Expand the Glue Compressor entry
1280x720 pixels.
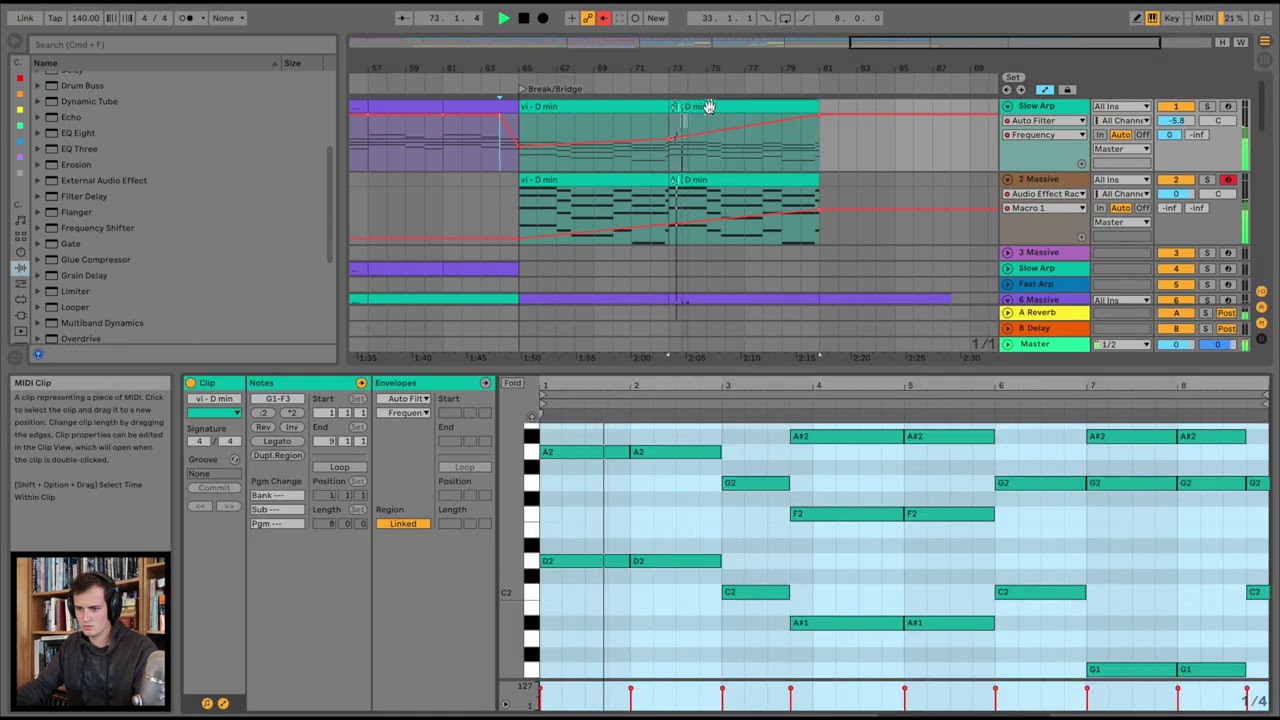(38, 260)
